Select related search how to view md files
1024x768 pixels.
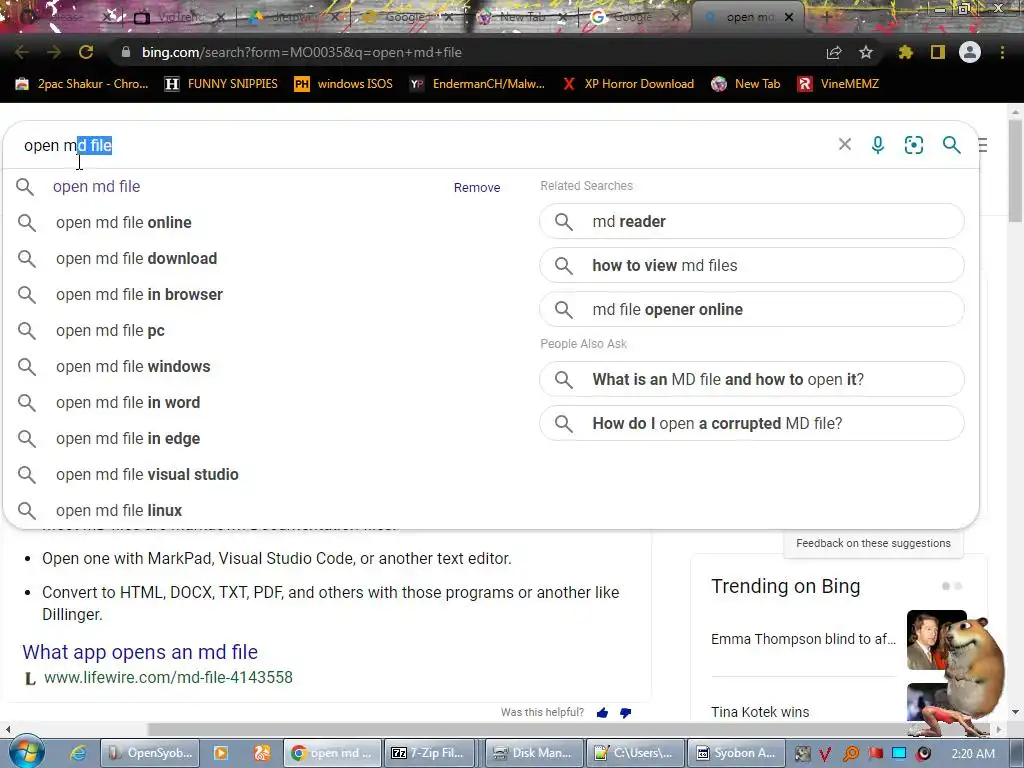tap(752, 265)
